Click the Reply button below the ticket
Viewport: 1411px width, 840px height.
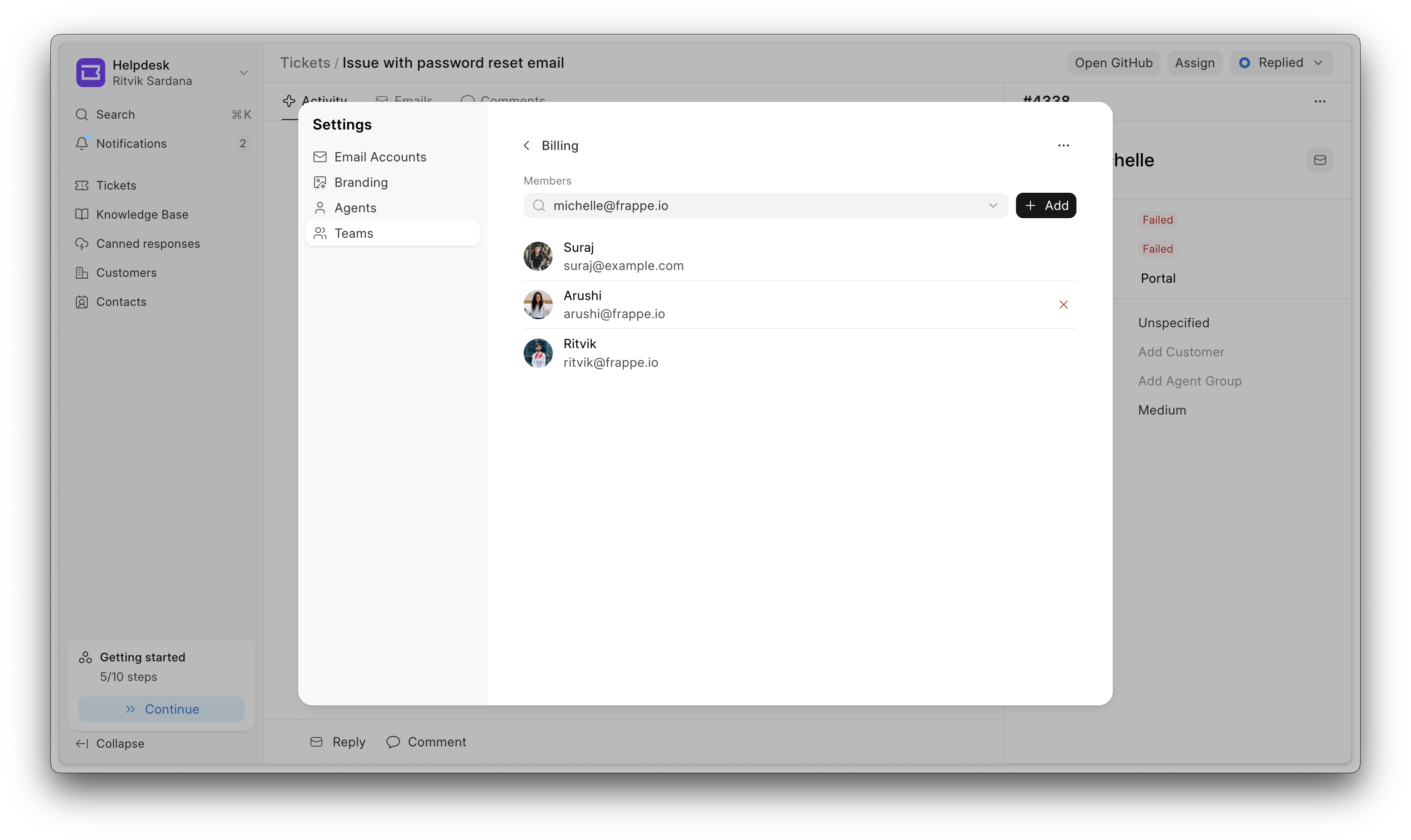coord(338,742)
